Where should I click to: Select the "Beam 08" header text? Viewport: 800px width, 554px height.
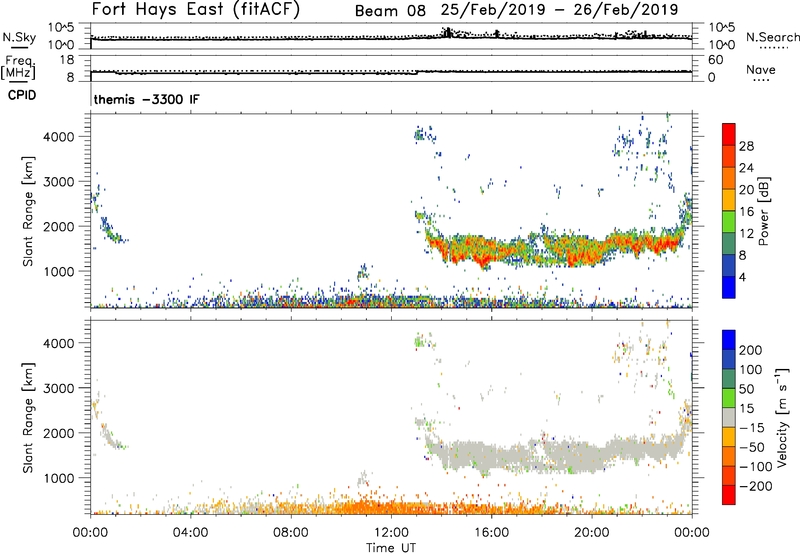pyautogui.click(x=390, y=11)
